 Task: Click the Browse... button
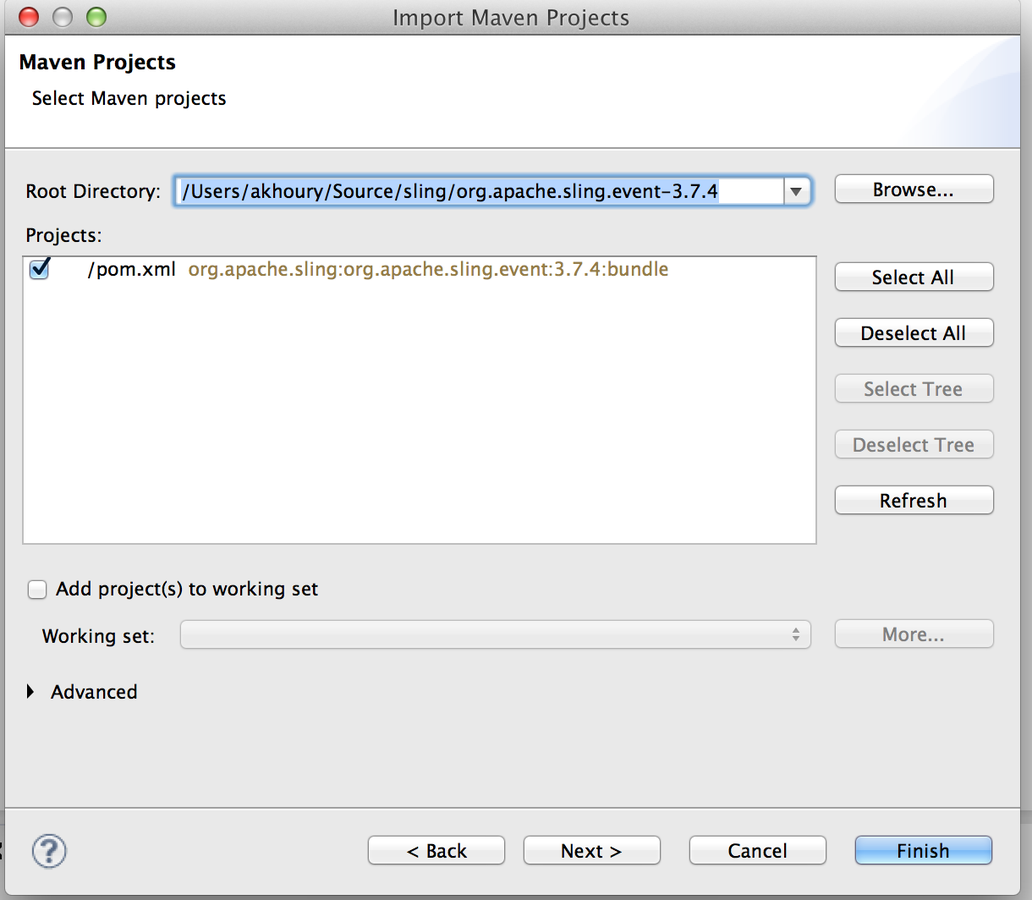[914, 190]
